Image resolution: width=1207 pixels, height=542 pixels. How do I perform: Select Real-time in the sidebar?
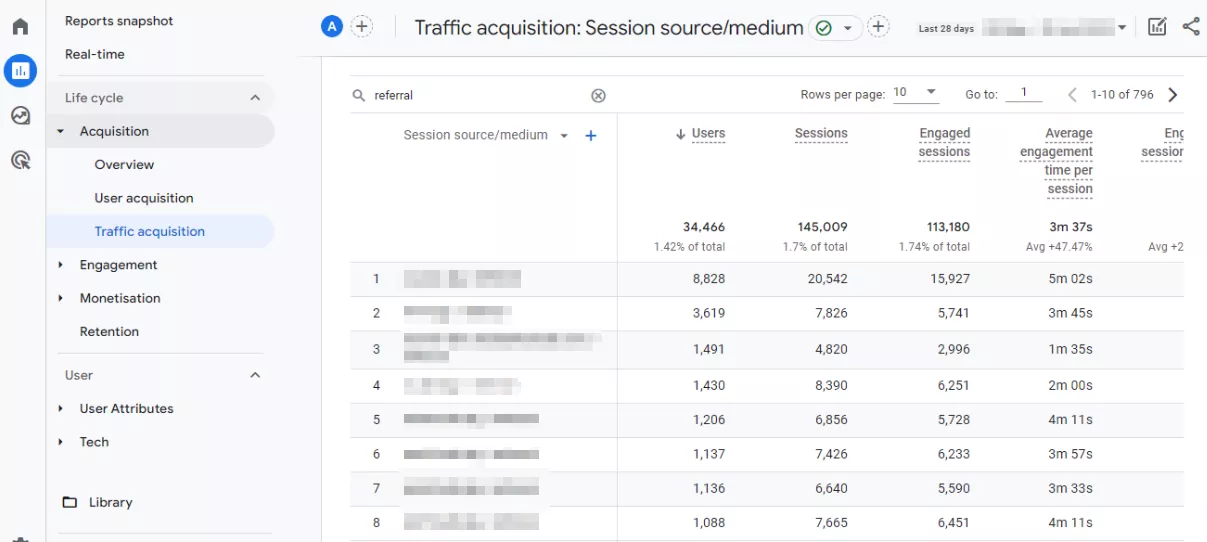(95, 54)
